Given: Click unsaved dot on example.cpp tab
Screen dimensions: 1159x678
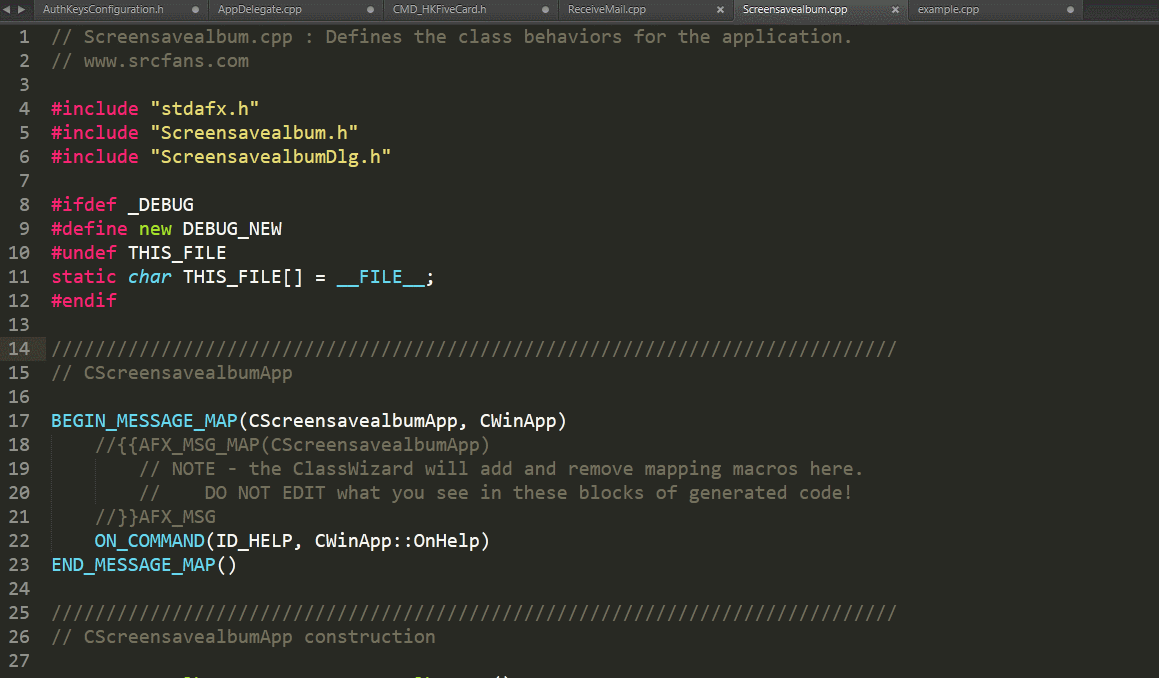Looking at the screenshot, I should click(x=1070, y=10).
